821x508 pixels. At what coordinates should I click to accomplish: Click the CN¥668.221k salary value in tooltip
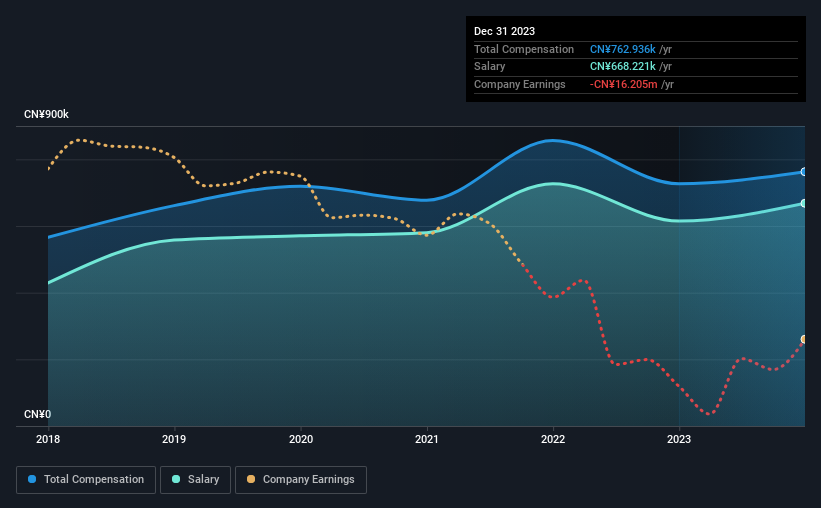(623, 67)
